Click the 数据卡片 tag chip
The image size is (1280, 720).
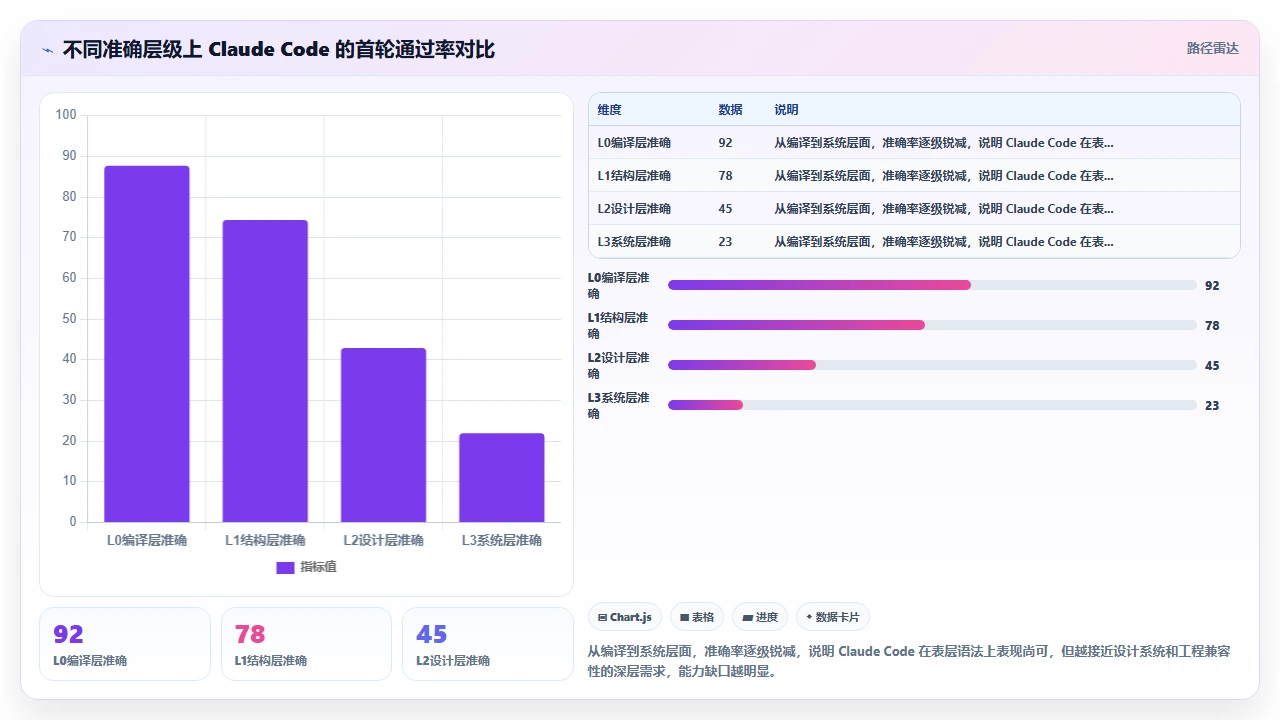[833, 617]
